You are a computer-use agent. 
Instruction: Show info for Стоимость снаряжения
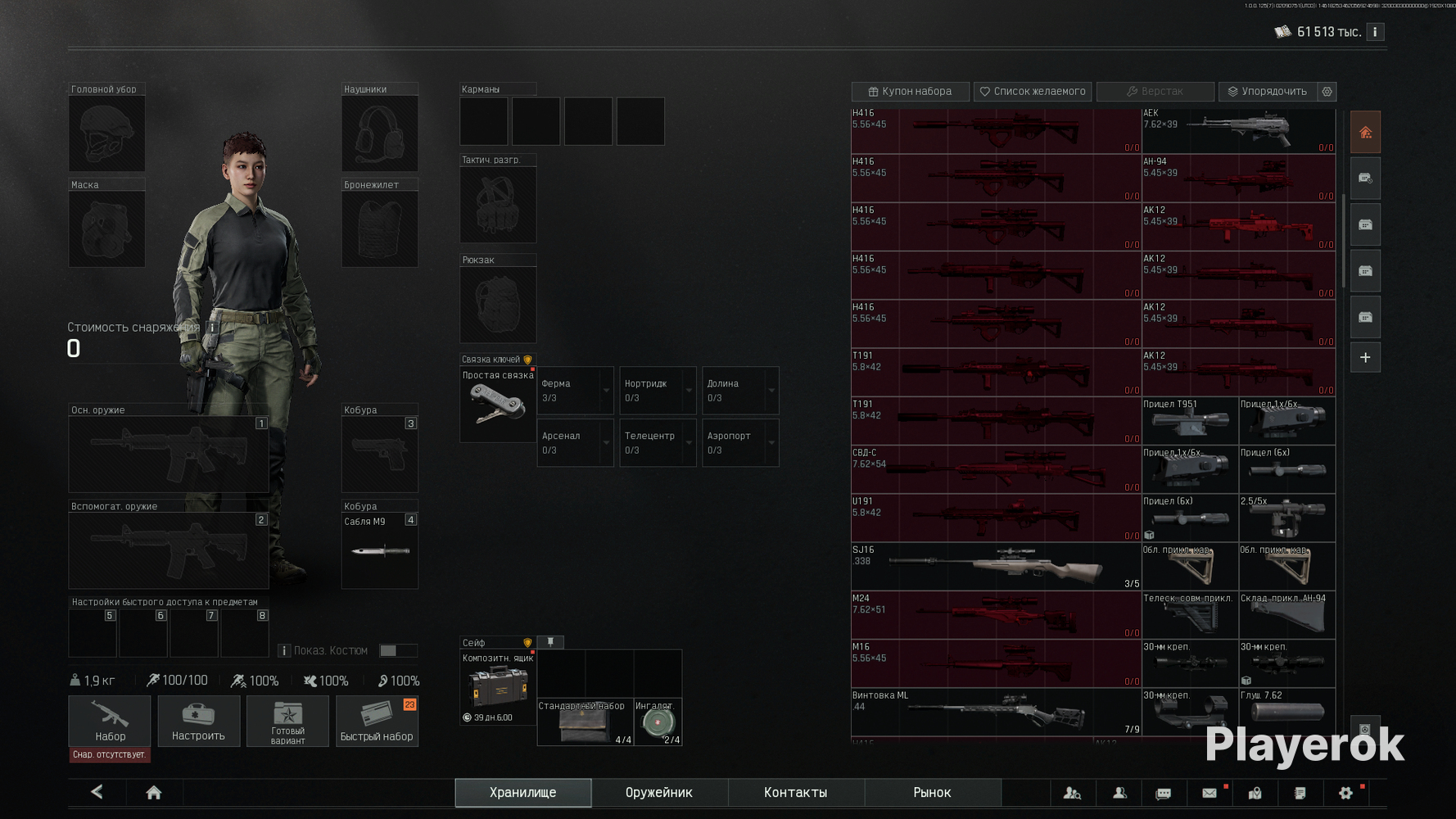pos(212,327)
